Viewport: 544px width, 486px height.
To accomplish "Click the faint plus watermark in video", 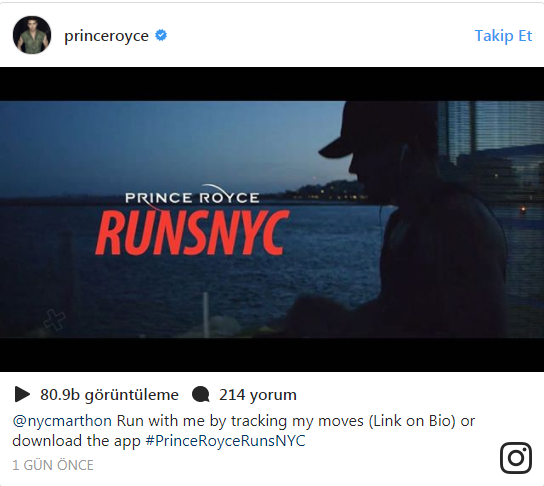I will tap(54, 319).
